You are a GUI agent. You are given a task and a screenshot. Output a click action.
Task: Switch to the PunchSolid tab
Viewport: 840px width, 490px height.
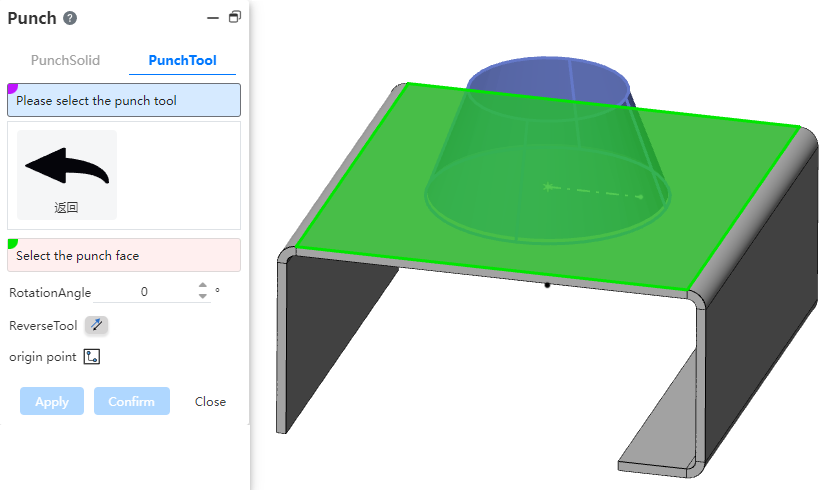(x=65, y=60)
